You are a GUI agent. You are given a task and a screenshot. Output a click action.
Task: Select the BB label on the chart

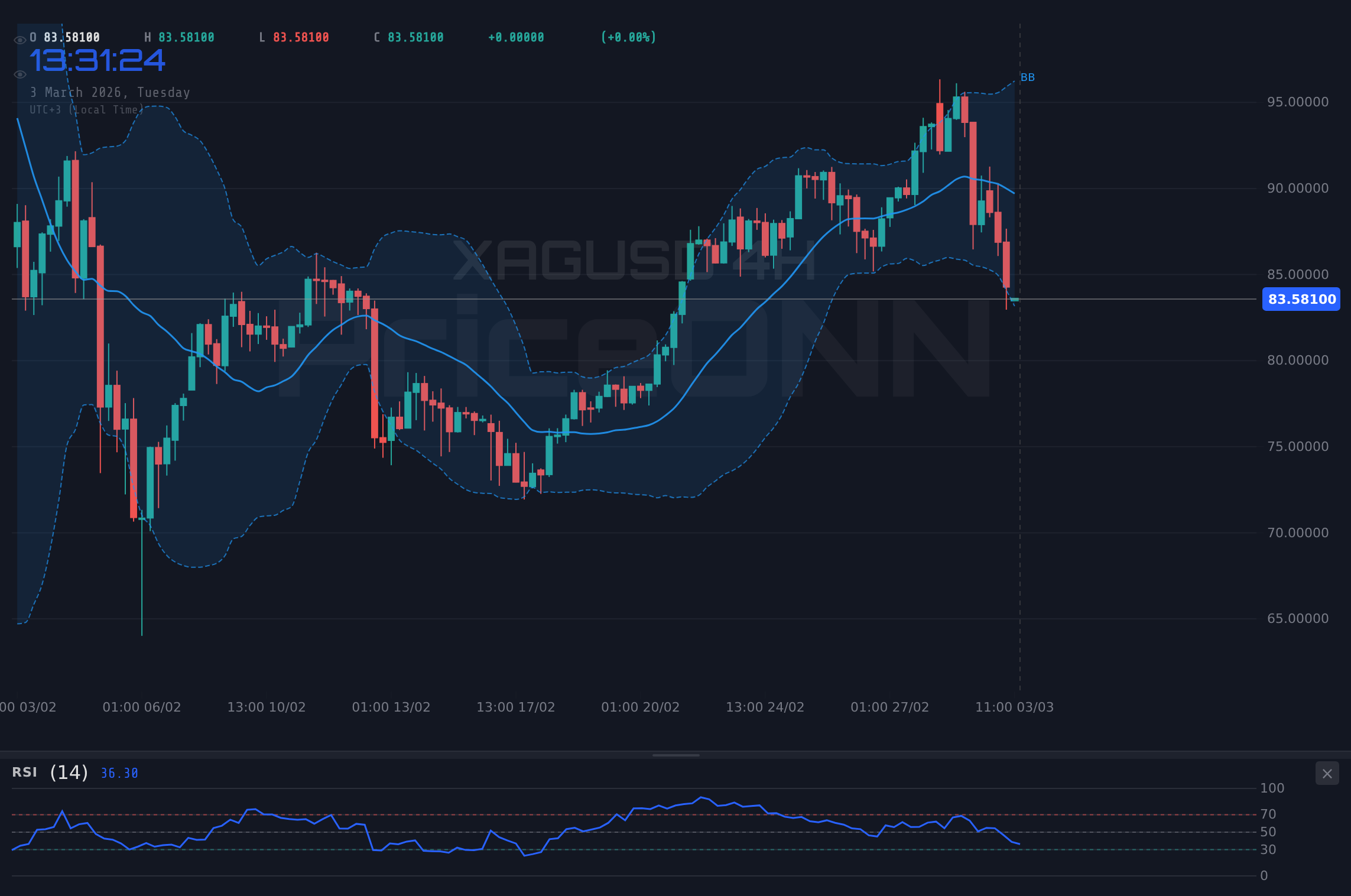click(x=1027, y=77)
